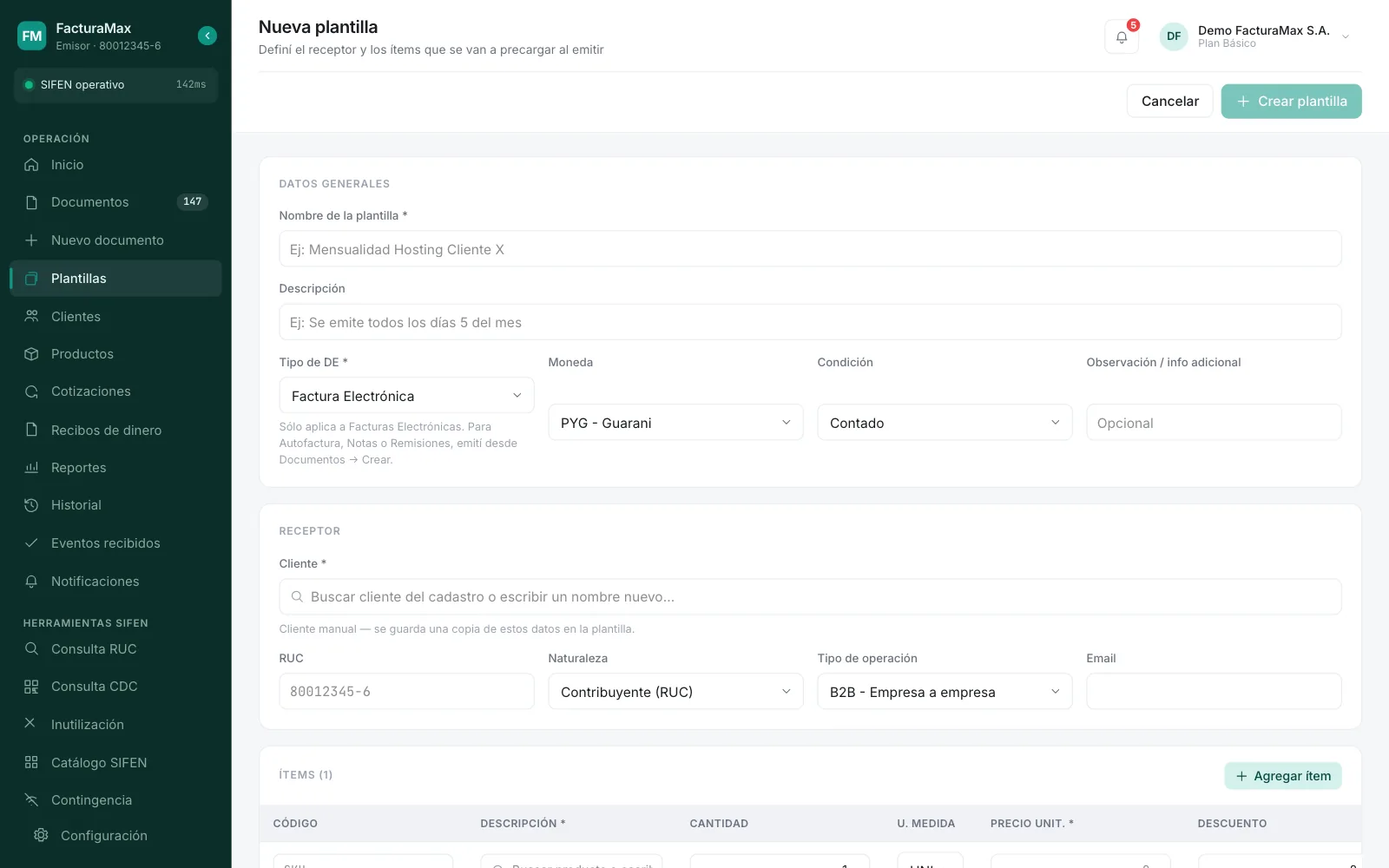Viewport: 1389px width, 868px height.
Task: Open the Naturaleza Contribuyente (RUC) dropdown
Action: [x=675, y=692]
